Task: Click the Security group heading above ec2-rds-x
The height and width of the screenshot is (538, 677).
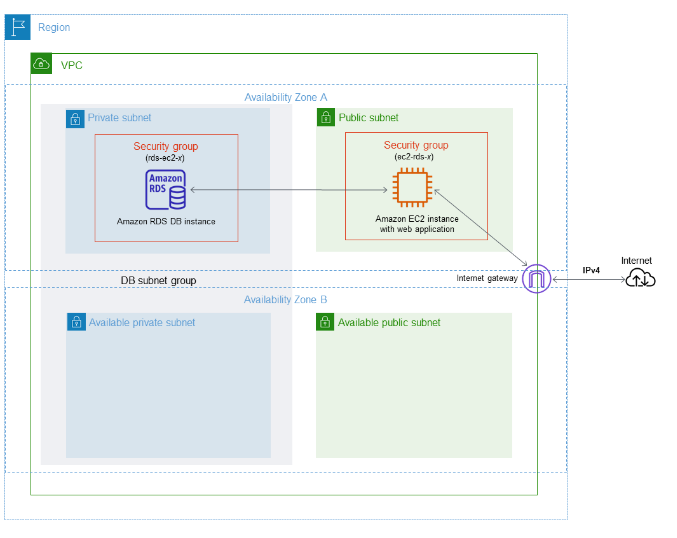Action: click(416, 145)
